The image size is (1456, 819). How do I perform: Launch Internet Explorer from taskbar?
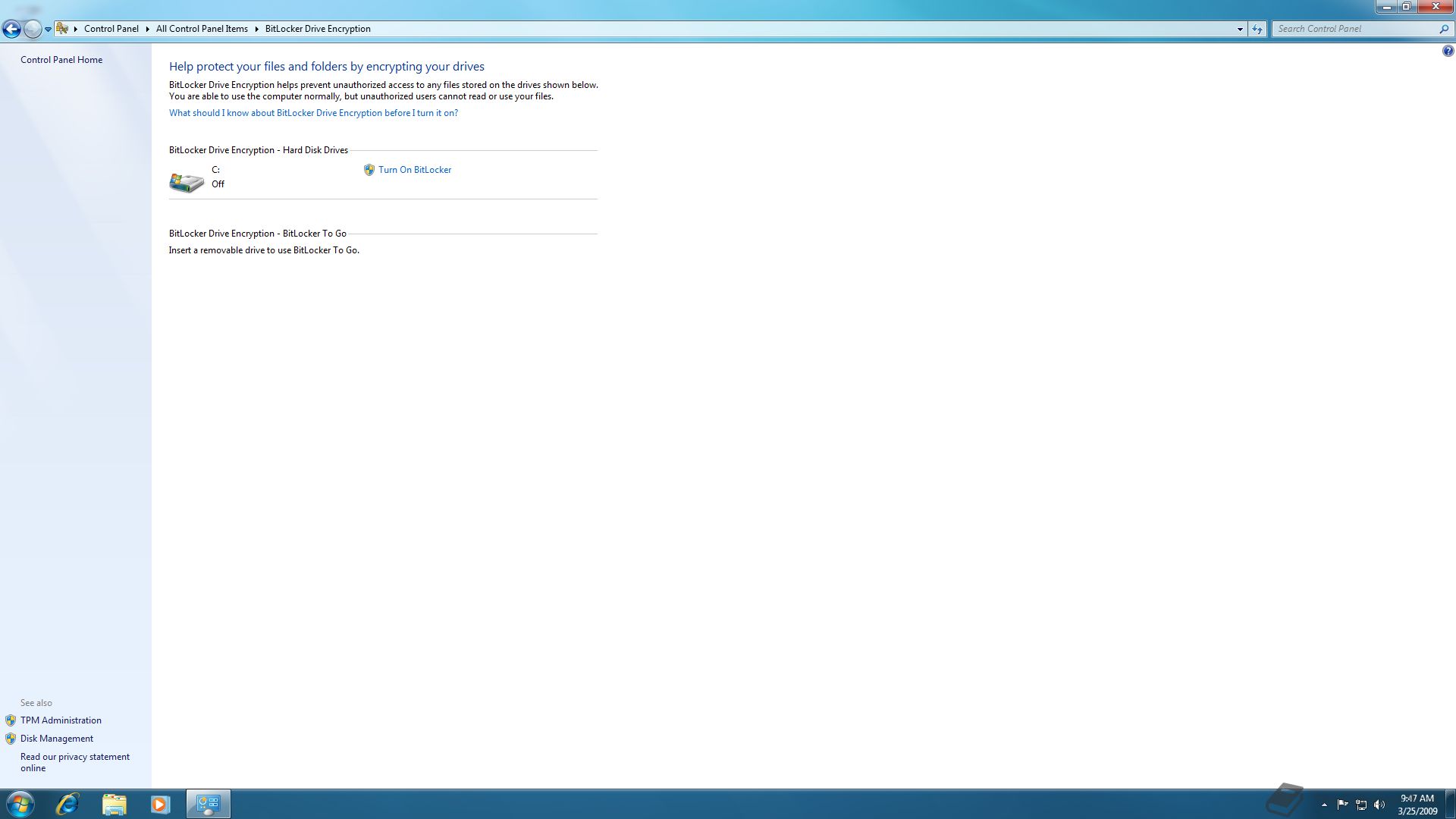click(67, 804)
